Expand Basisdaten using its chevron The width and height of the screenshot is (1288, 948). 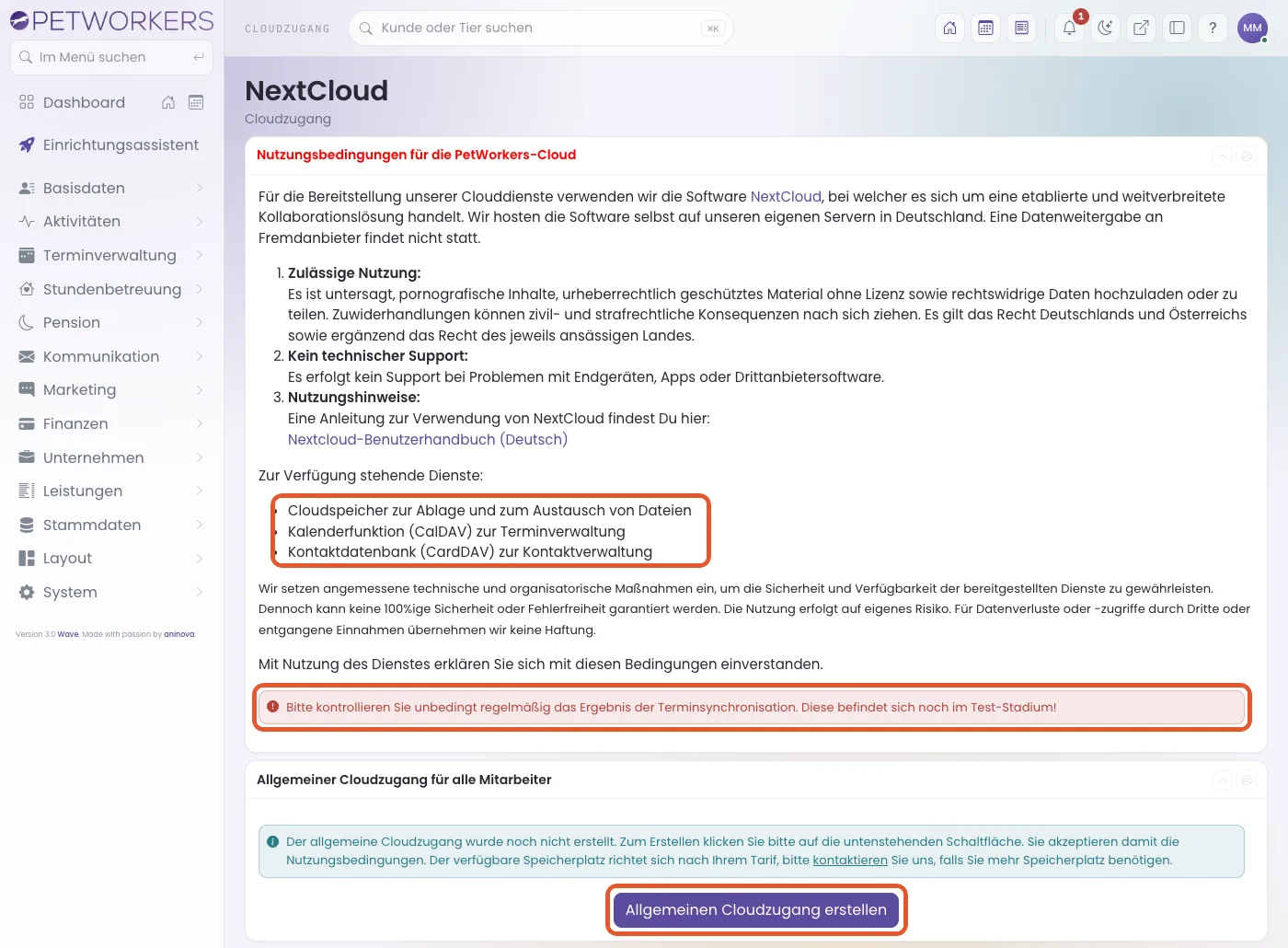coord(200,188)
